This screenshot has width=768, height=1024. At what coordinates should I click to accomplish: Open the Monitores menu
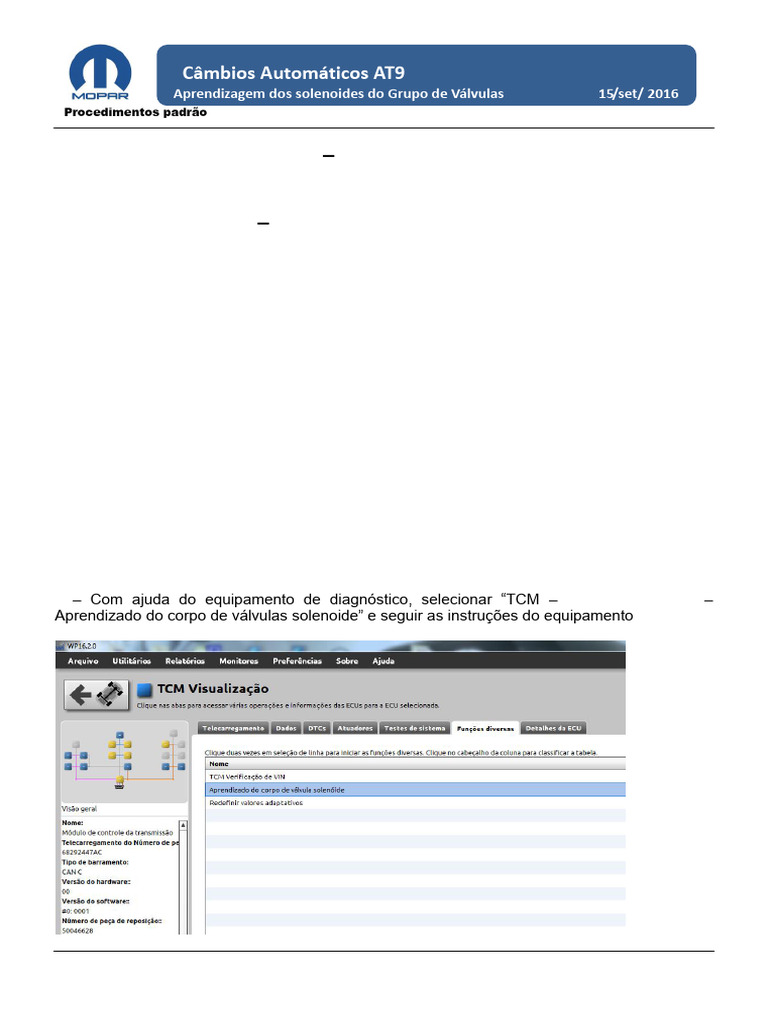[x=238, y=661]
